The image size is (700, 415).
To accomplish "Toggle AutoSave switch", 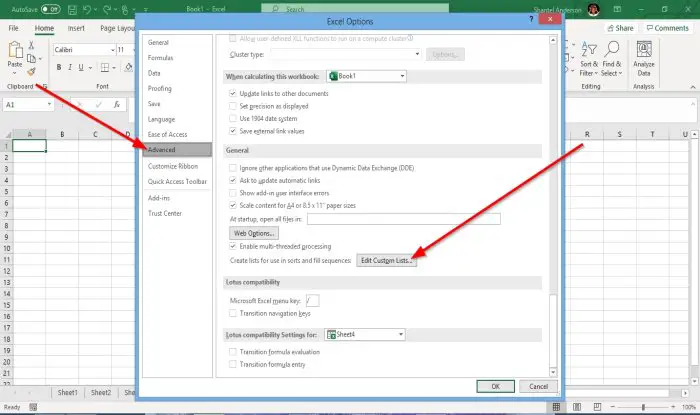I will 50,9.
